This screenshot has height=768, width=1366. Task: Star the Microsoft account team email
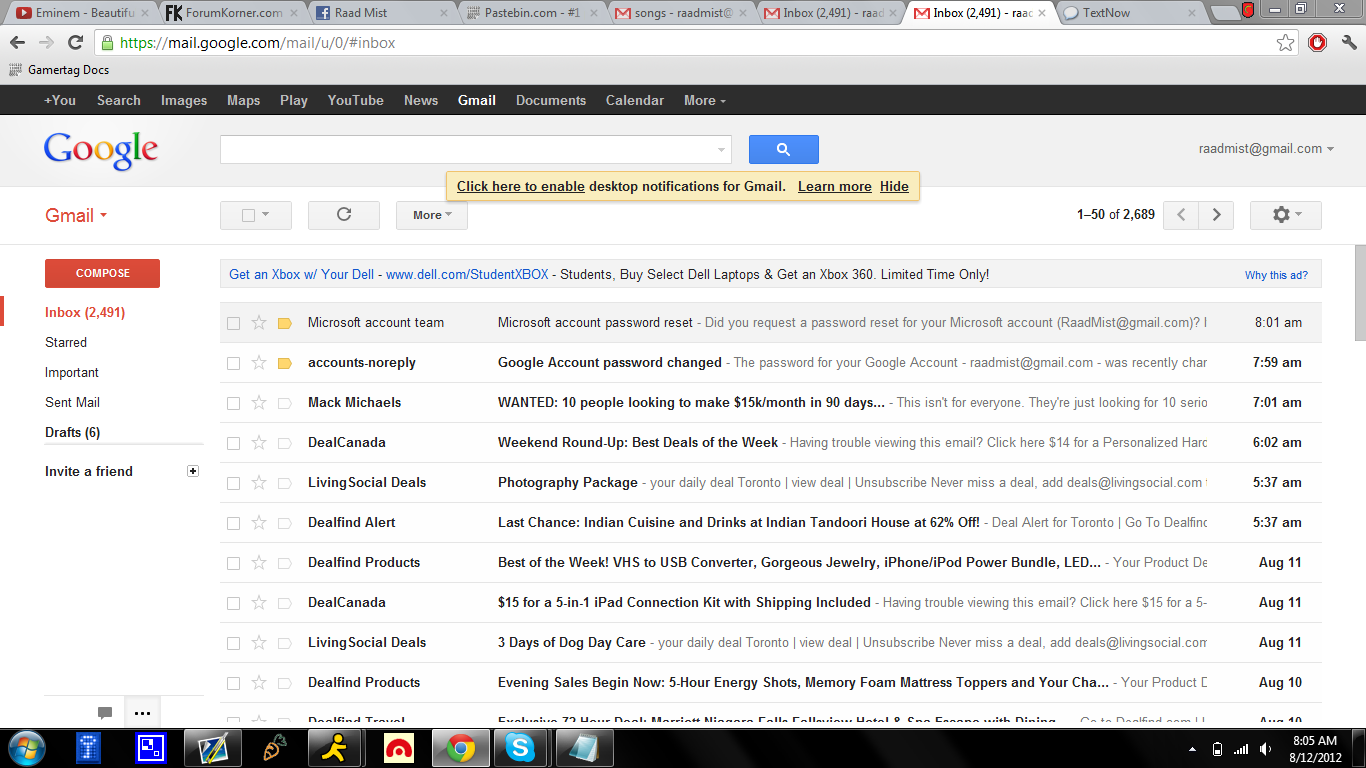click(x=259, y=323)
